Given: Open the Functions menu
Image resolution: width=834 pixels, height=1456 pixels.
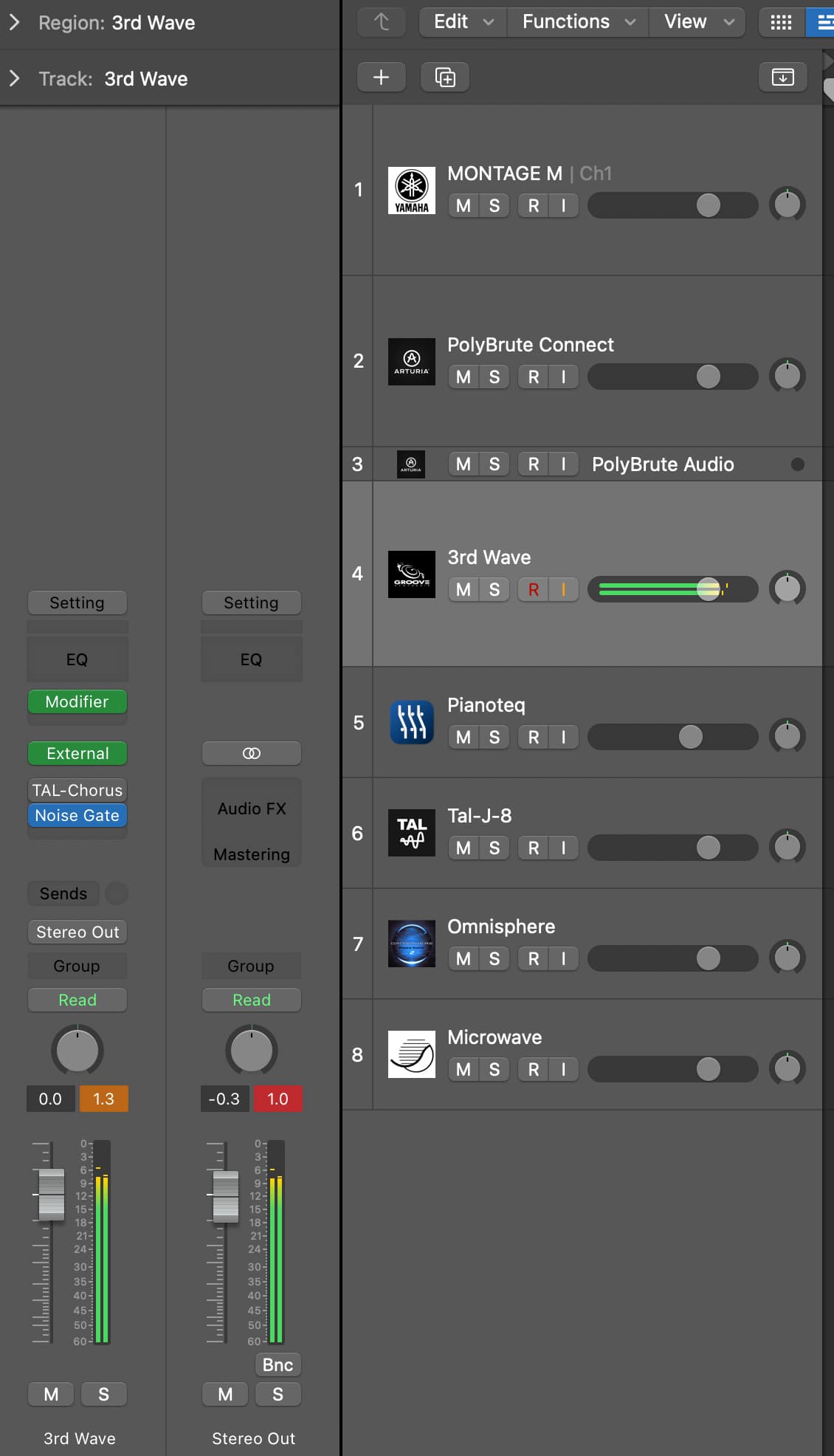Looking at the screenshot, I should (578, 21).
